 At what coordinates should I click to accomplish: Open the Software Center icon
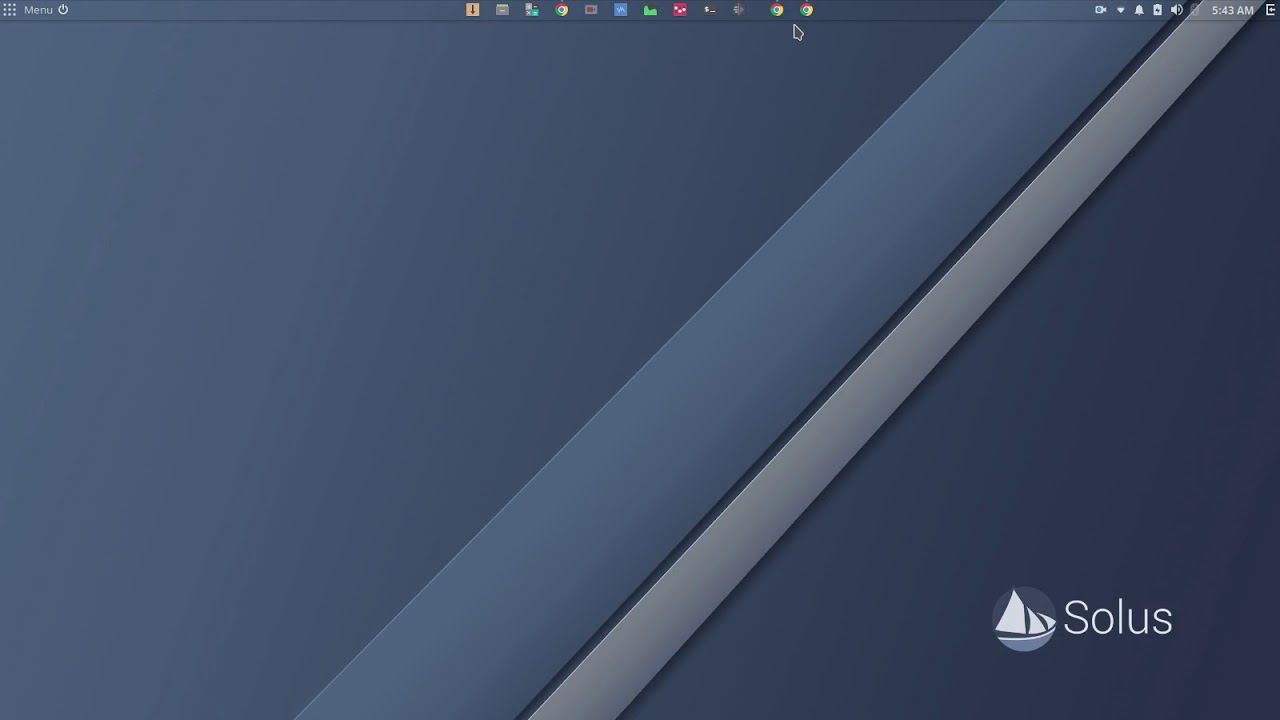pos(531,9)
